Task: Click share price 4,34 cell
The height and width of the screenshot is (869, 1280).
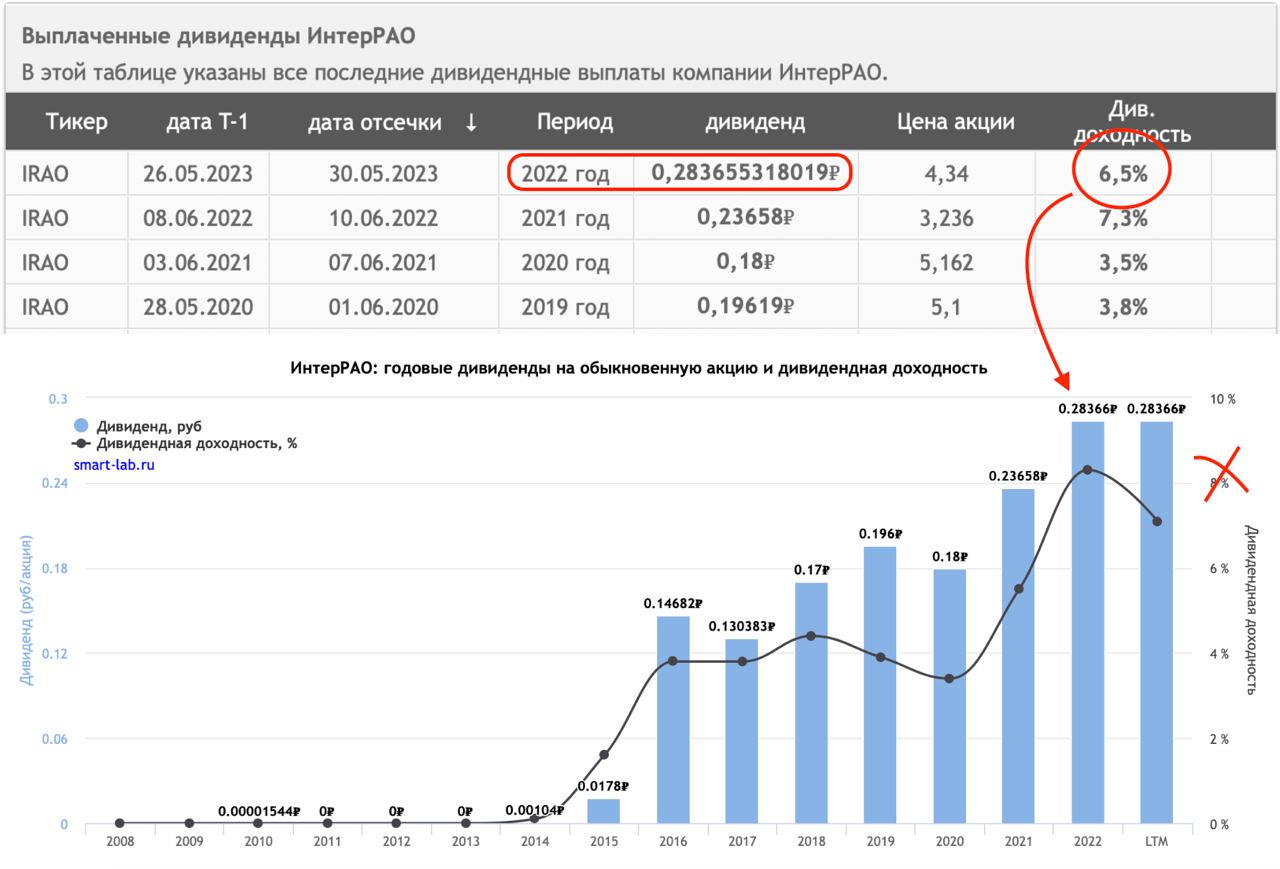Action: point(944,174)
